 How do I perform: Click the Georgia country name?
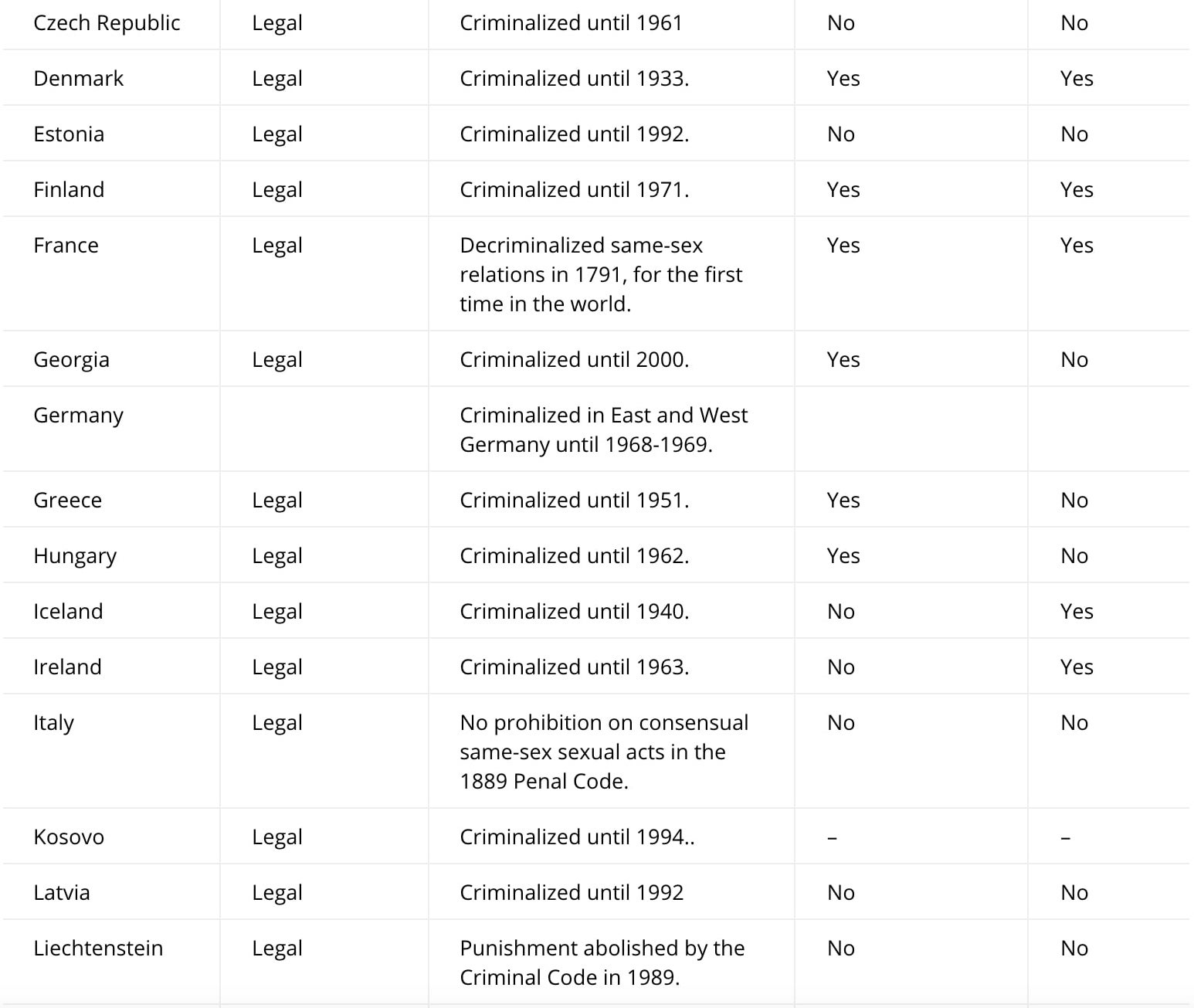(x=71, y=360)
